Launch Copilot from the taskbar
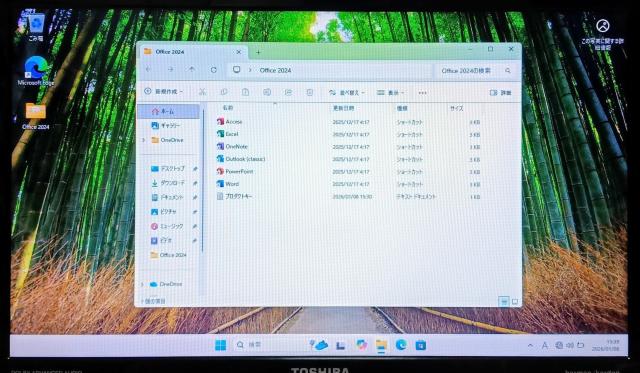Screen dimensions: 640x373 pyautogui.click(x=361, y=345)
